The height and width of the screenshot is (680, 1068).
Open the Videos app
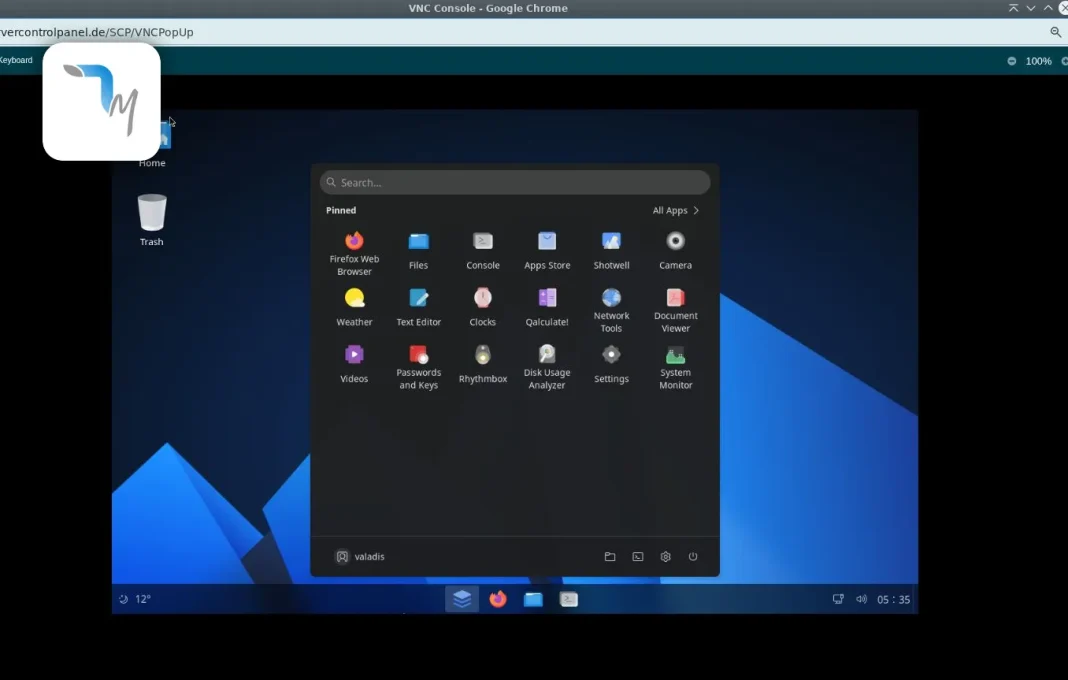(x=354, y=365)
